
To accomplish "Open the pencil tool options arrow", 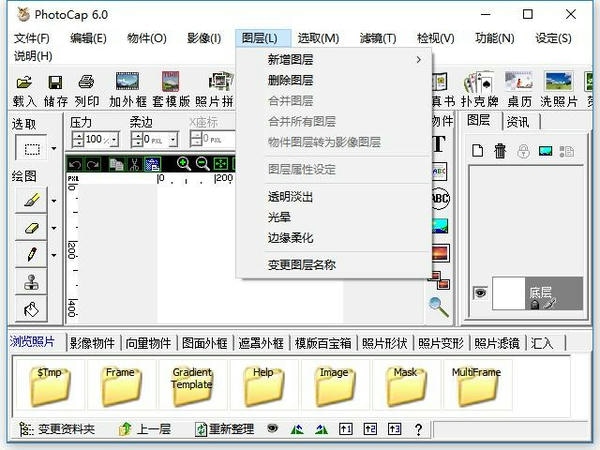I will point(54,255).
